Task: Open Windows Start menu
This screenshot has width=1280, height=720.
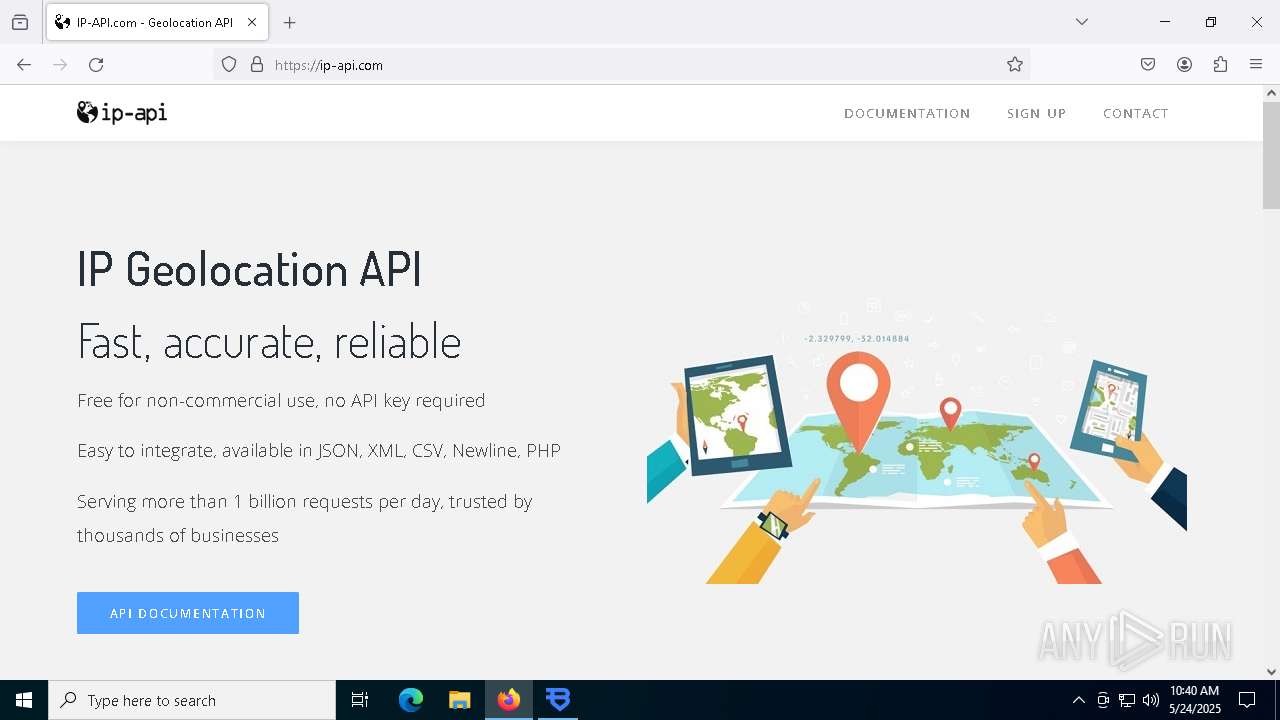Action: coord(24,700)
